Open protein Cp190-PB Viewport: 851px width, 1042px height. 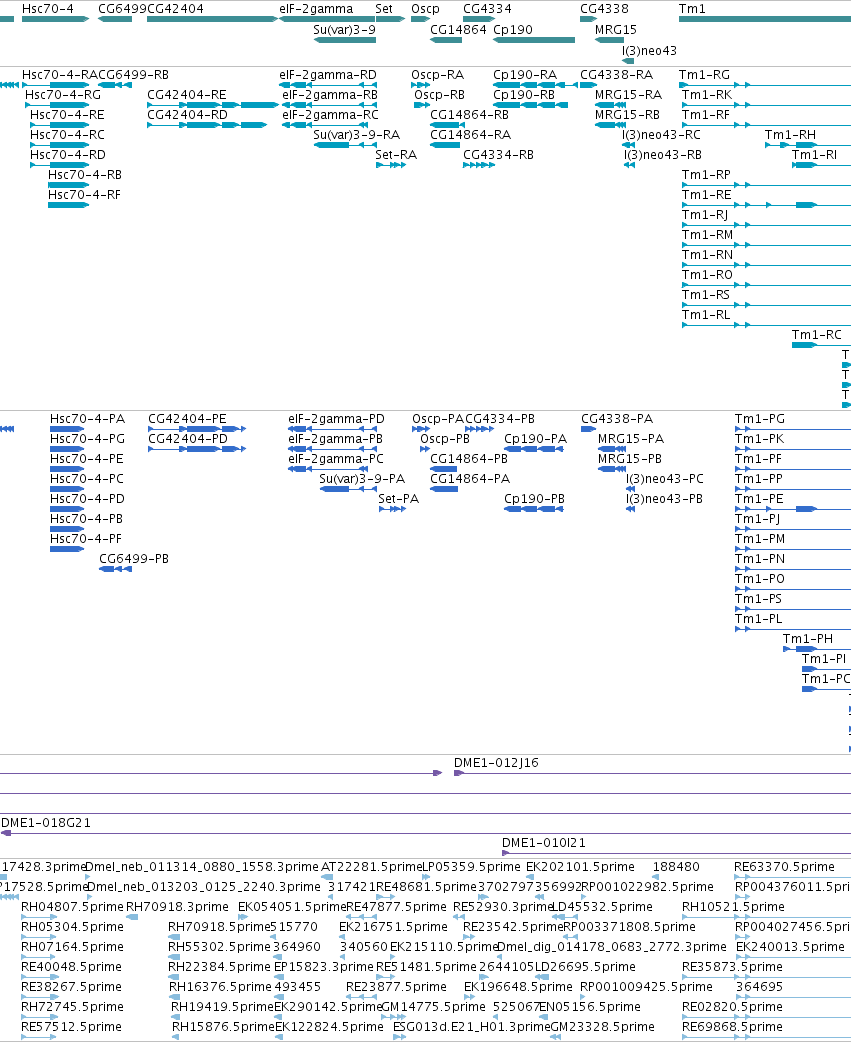tap(535, 499)
